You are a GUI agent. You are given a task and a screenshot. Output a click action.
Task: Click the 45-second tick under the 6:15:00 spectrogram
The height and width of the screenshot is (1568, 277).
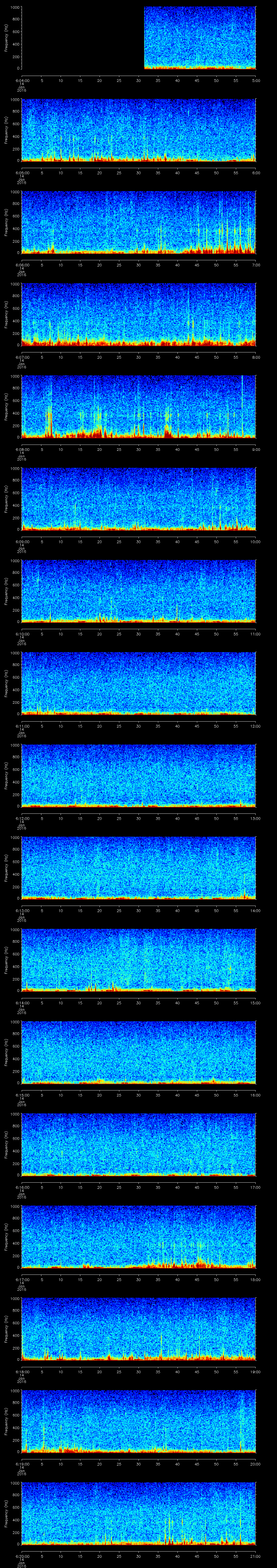coord(197,1095)
